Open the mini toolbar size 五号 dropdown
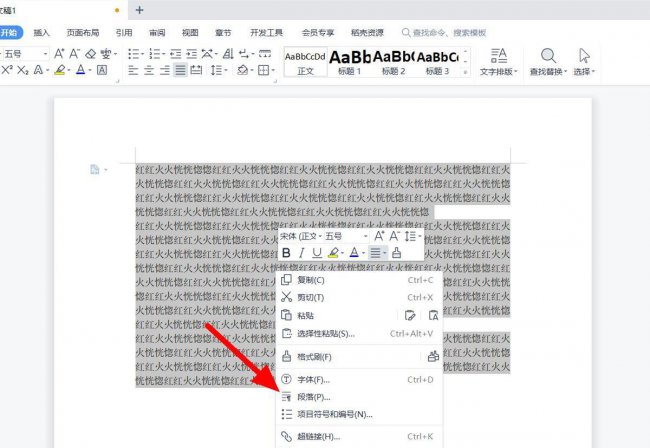This screenshot has width=650, height=448. [365, 236]
